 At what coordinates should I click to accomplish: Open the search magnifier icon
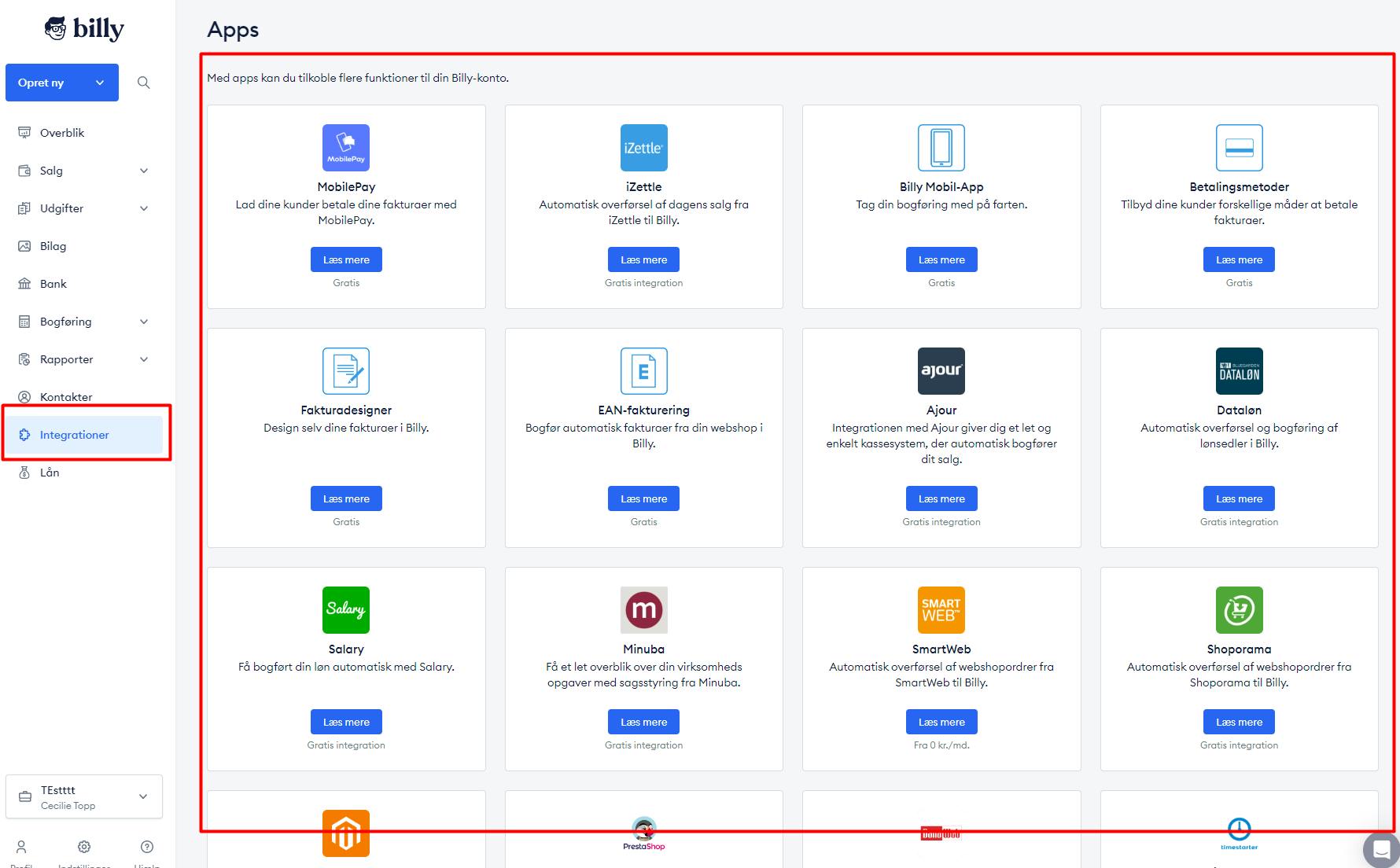pyautogui.click(x=143, y=83)
